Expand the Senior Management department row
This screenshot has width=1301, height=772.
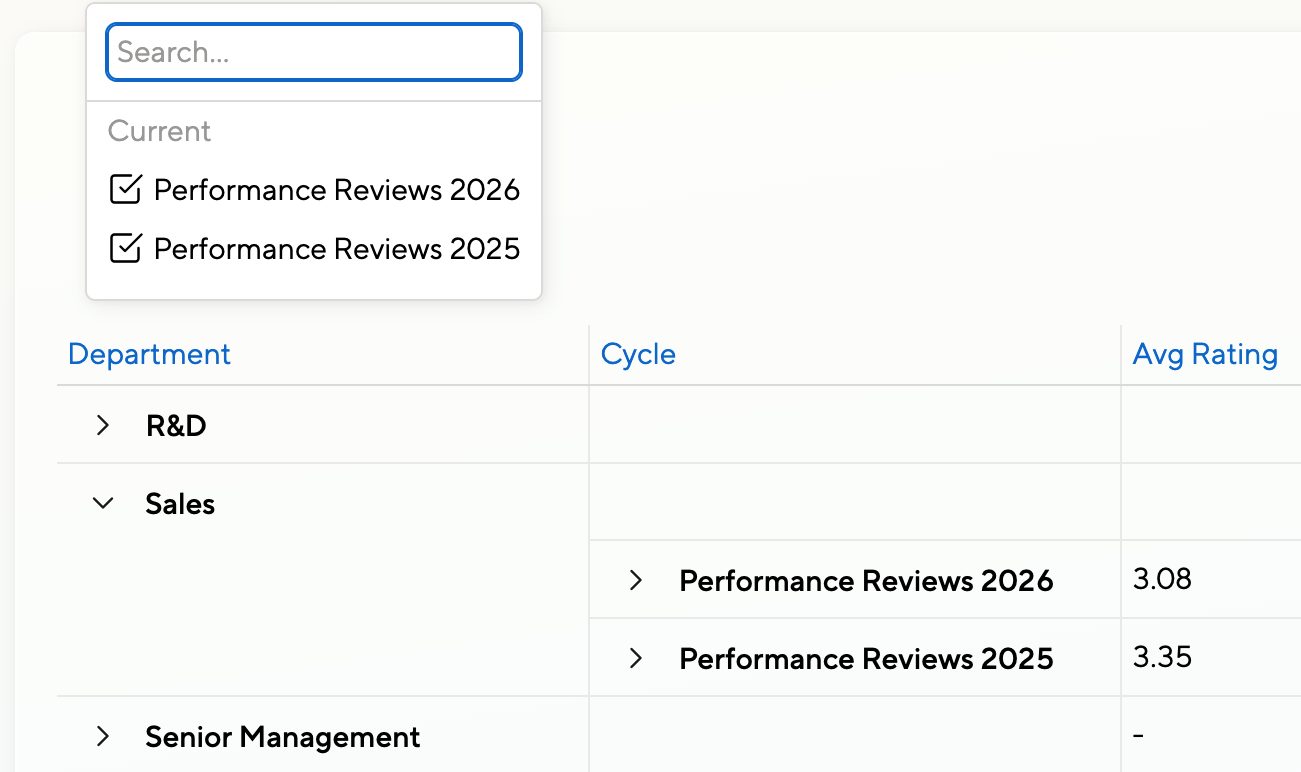click(x=103, y=738)
